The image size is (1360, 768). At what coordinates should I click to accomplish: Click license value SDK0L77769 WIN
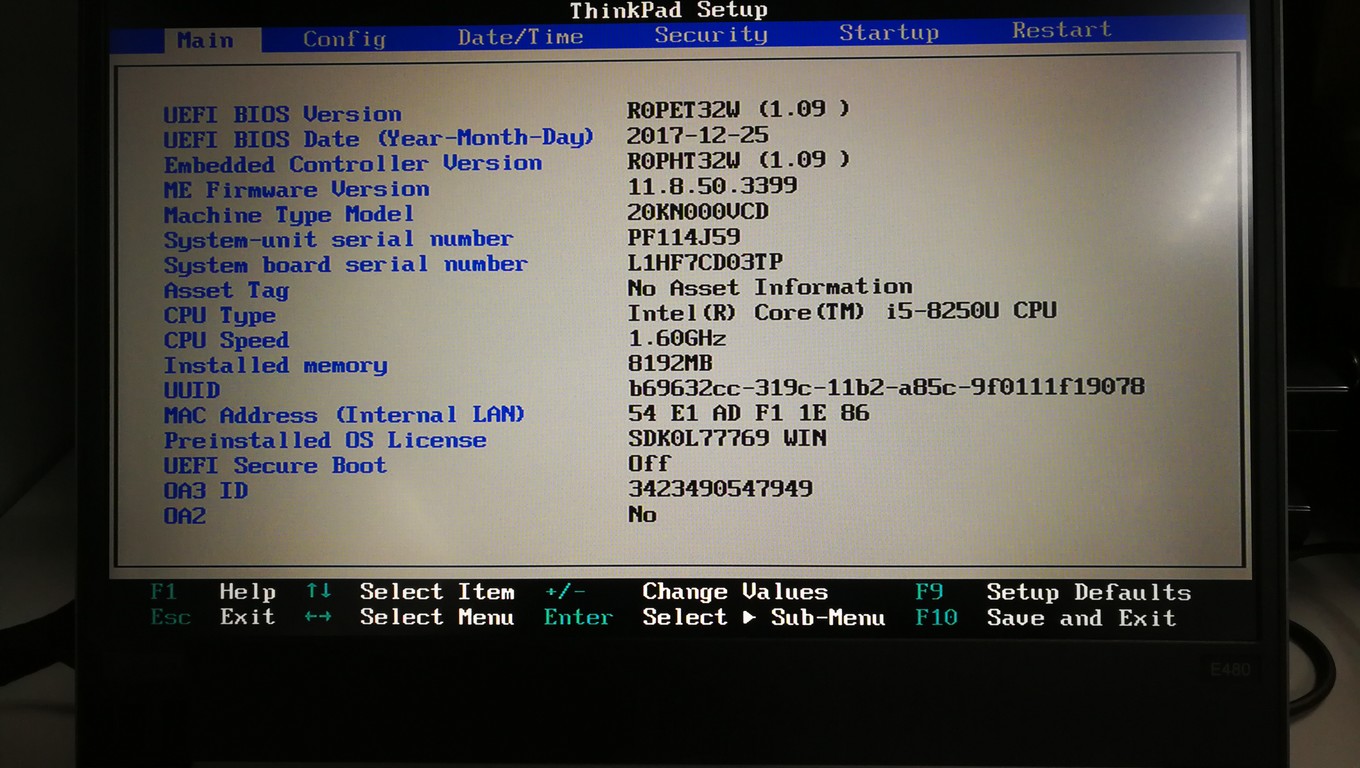727,438
